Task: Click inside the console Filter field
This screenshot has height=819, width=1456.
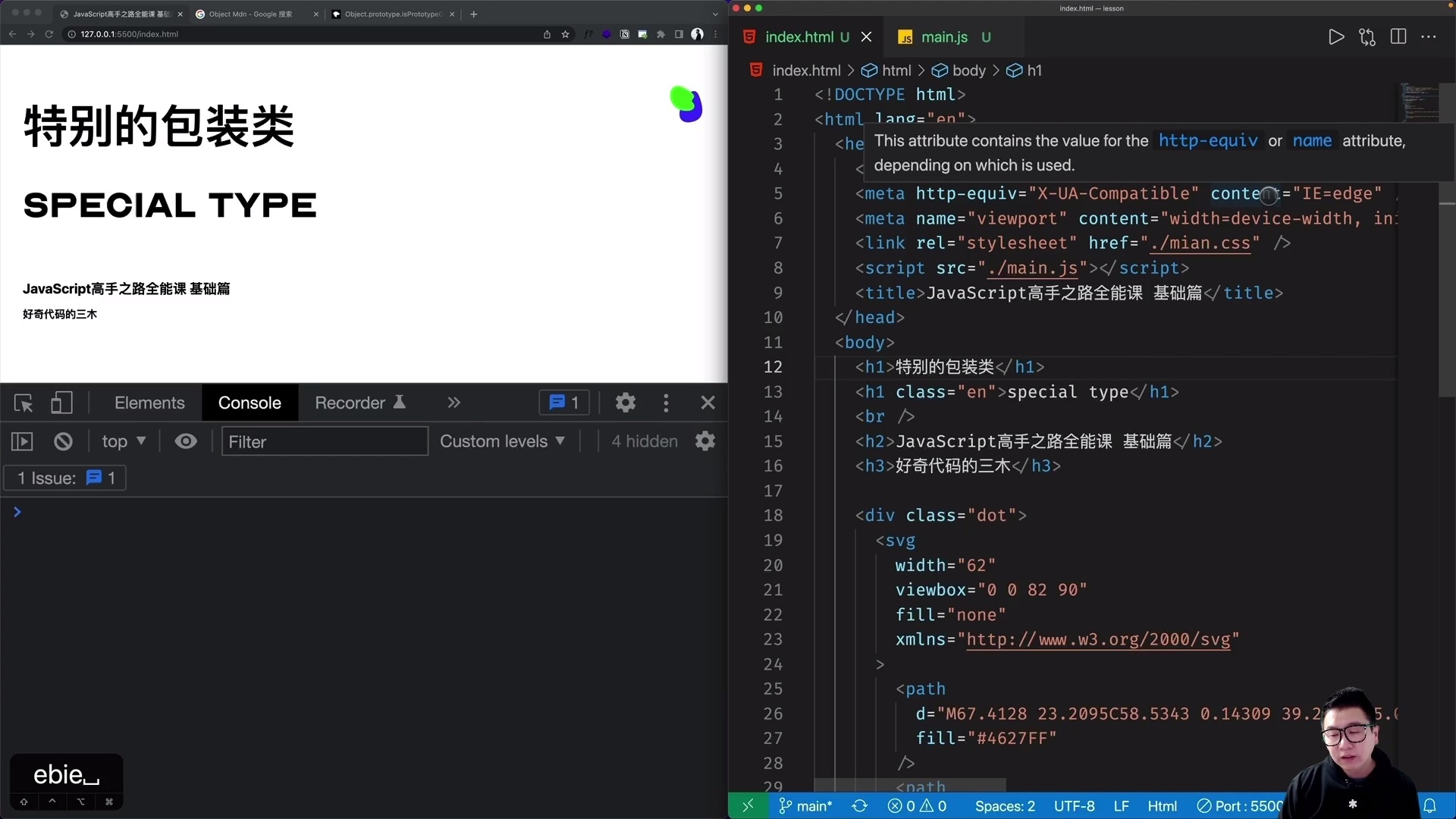Action: [325, 441]
